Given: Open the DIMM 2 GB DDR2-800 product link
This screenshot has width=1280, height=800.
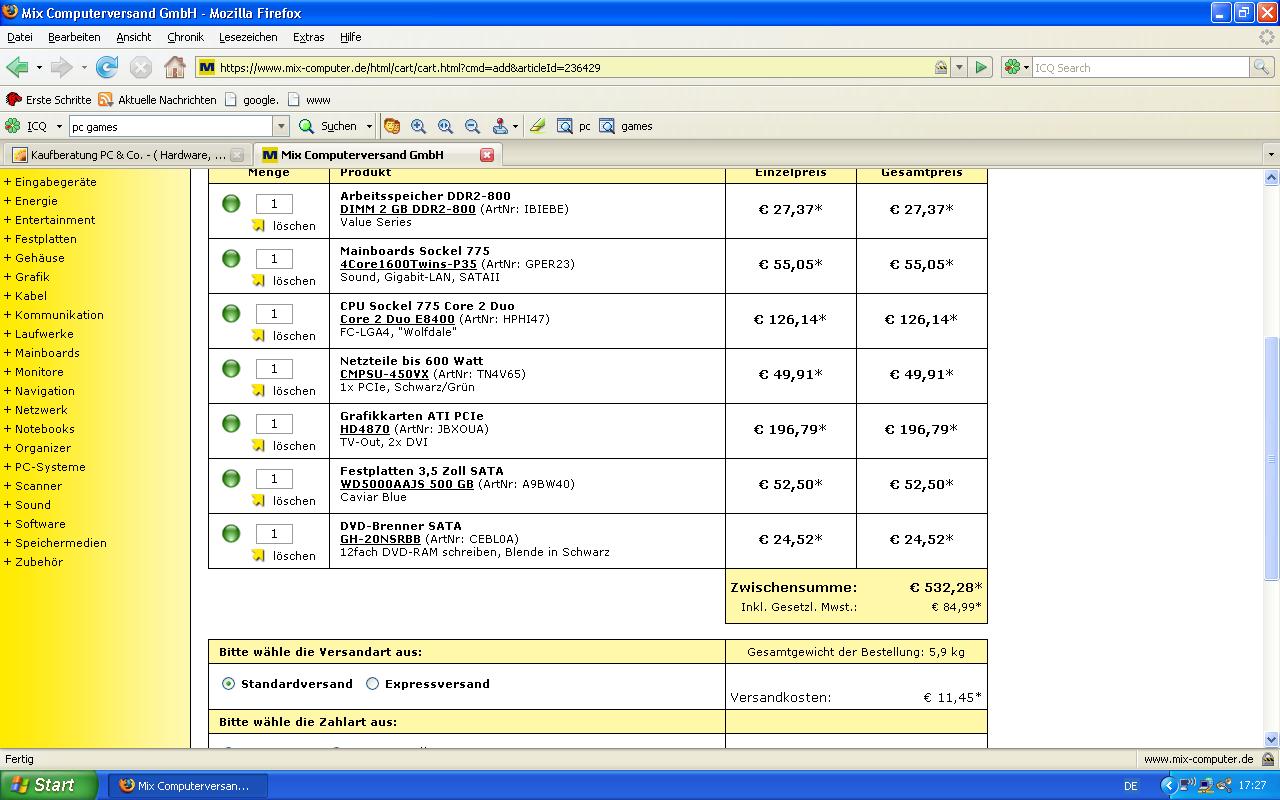Looking at the screenshot, I should tap(408, 209).
